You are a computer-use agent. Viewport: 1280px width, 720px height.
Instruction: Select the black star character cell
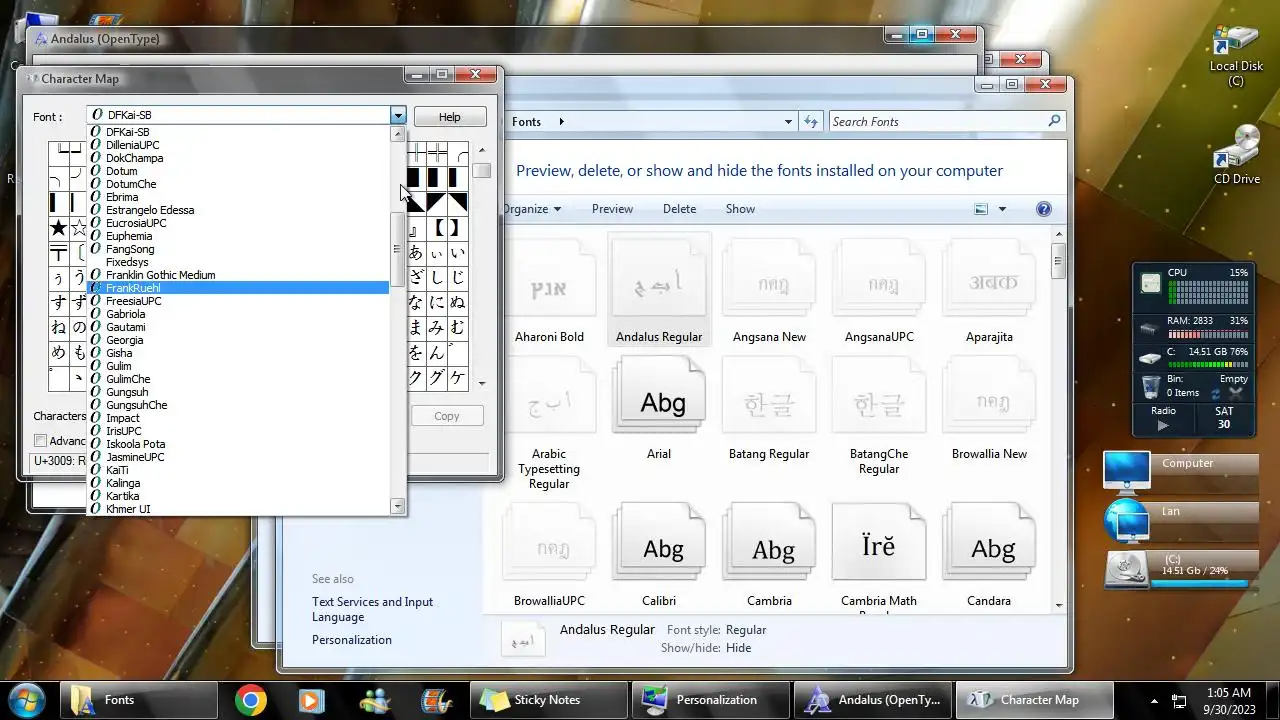[59, 229]
